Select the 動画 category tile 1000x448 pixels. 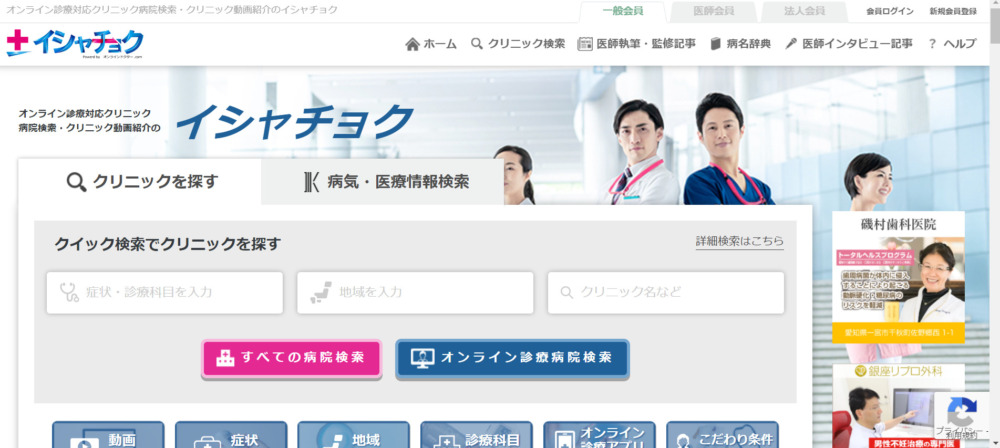[108, 435]
